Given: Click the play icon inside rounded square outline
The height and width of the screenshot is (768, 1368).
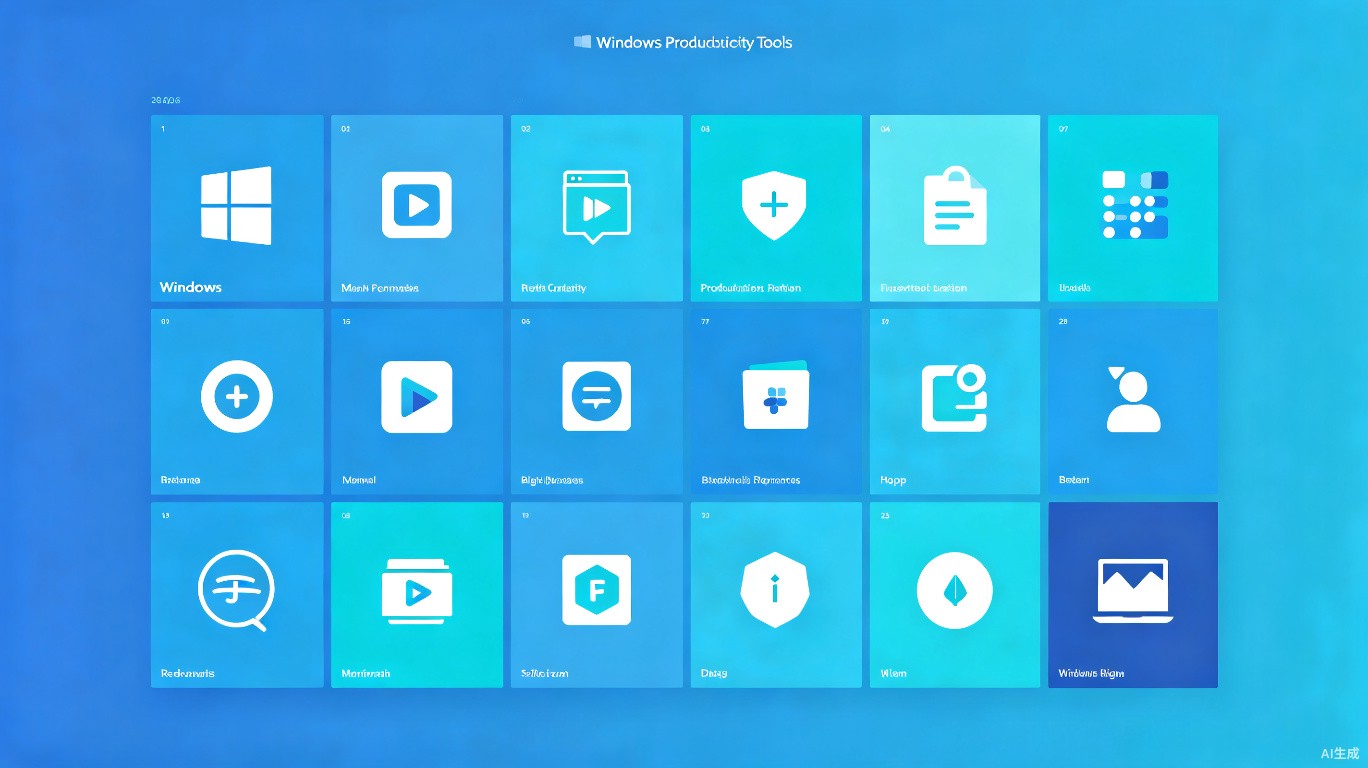Looking at the screenshot, I should 417,205.
